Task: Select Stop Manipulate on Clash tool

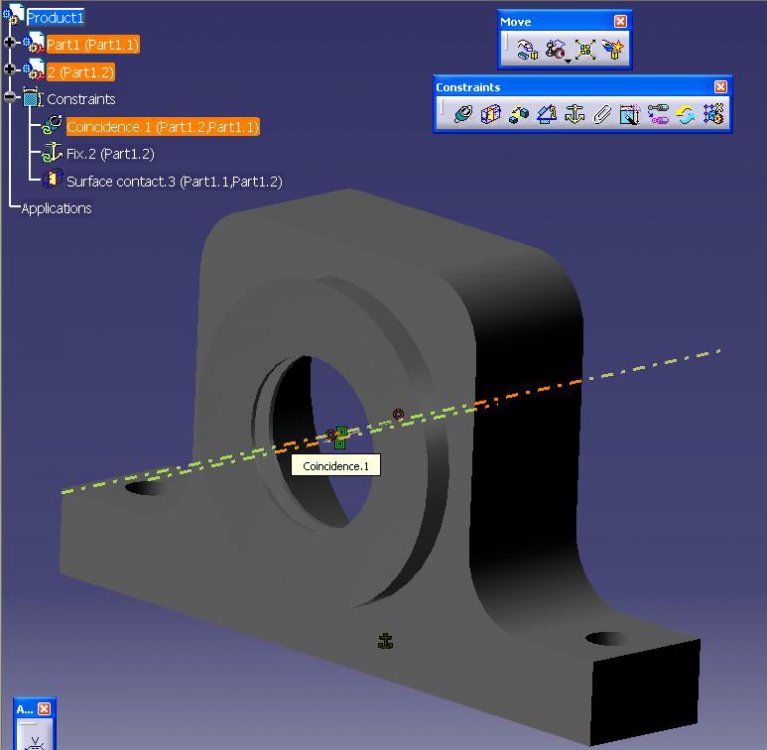Action: 613,49
